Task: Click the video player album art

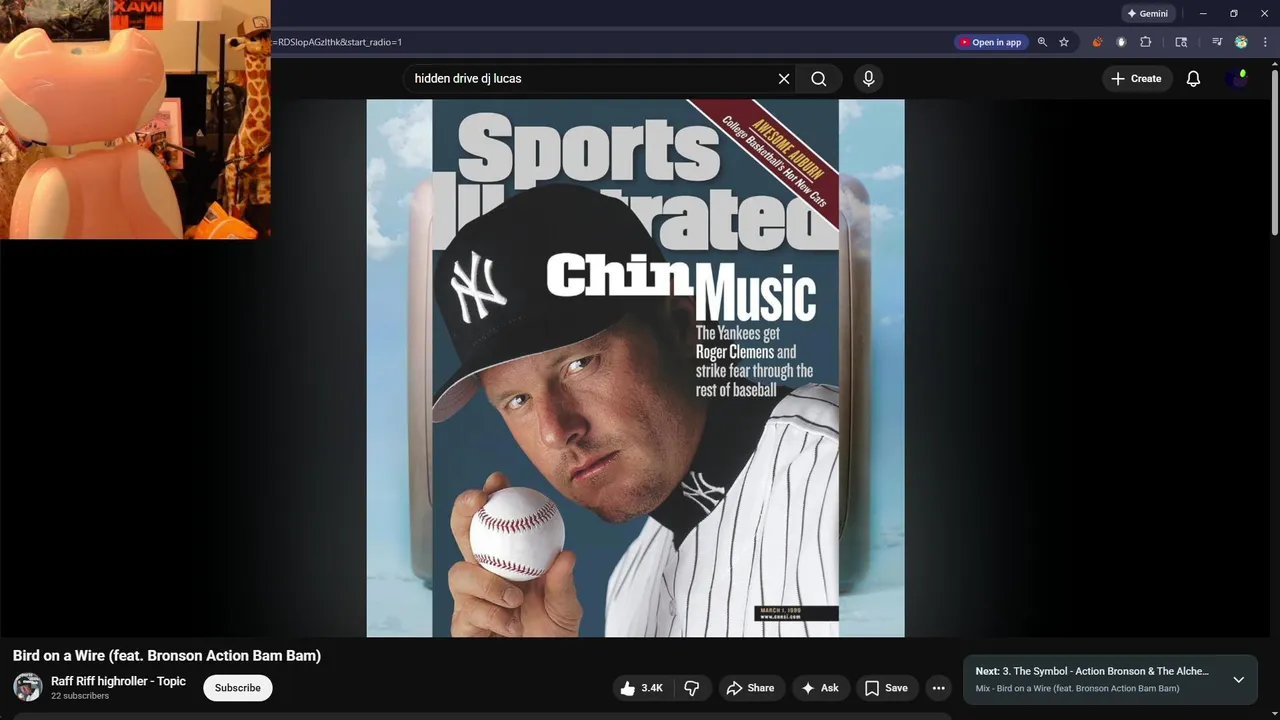Action: coord(635,368)
